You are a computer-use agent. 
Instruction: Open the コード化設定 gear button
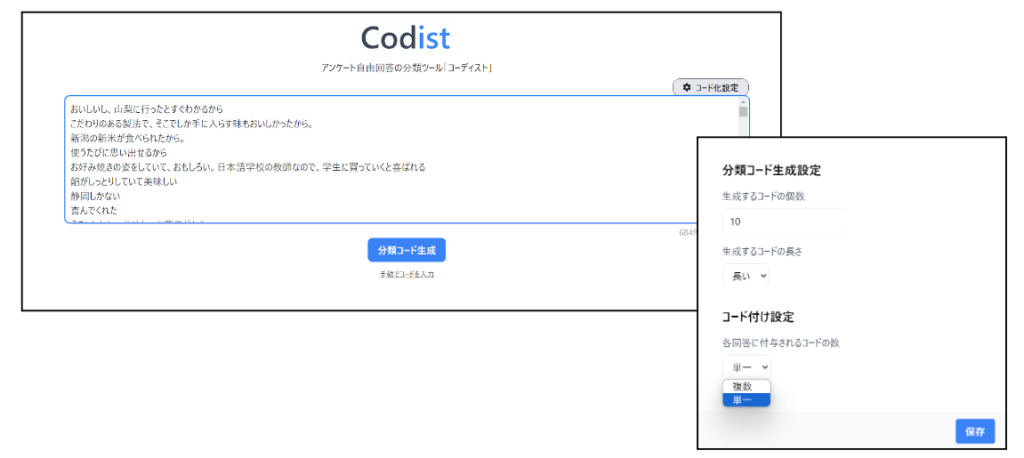coord(711,88)
